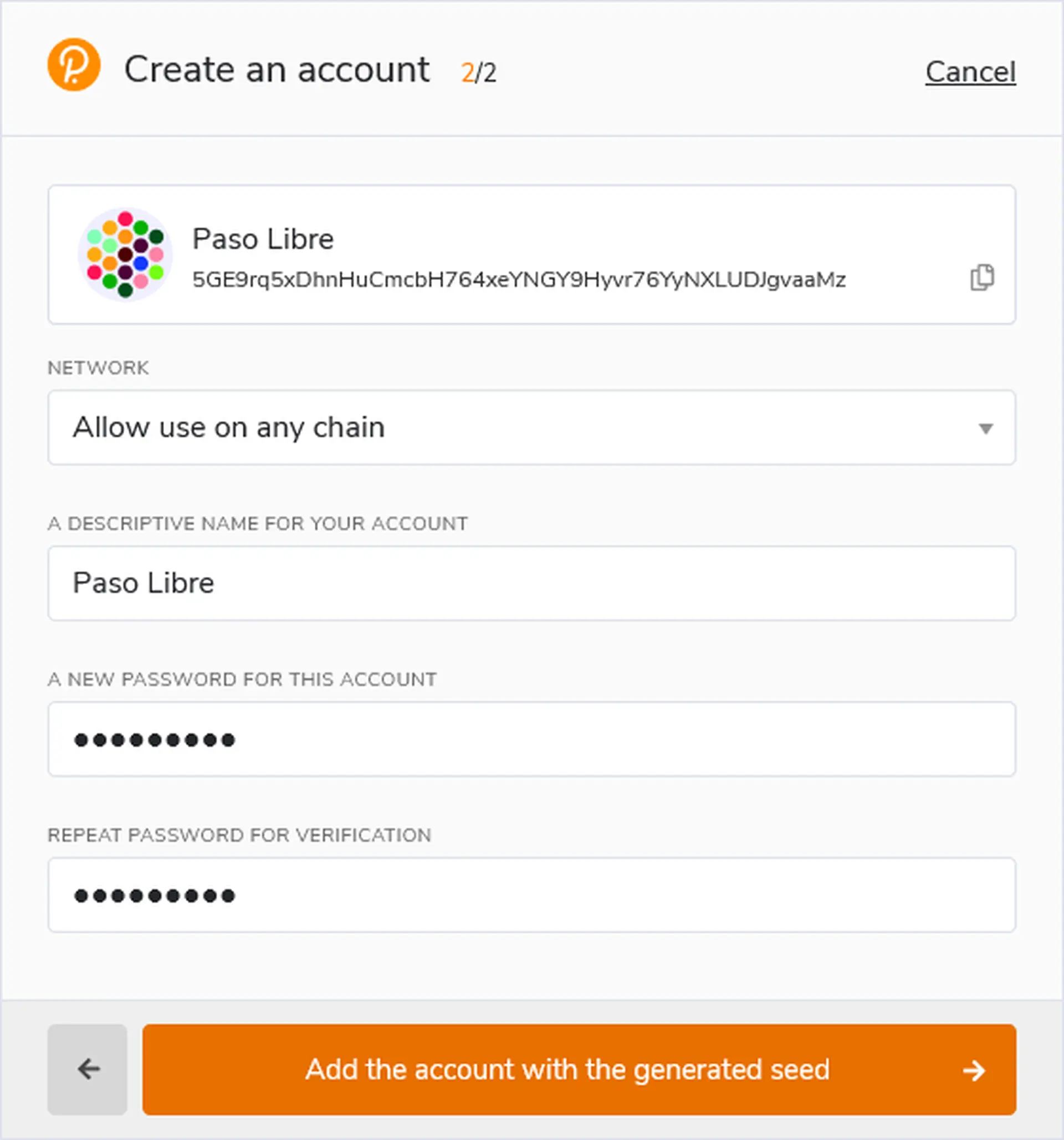Click the NETWORK label
1064x1140 pixels.
pyautogui.click(x=98, y=367)
